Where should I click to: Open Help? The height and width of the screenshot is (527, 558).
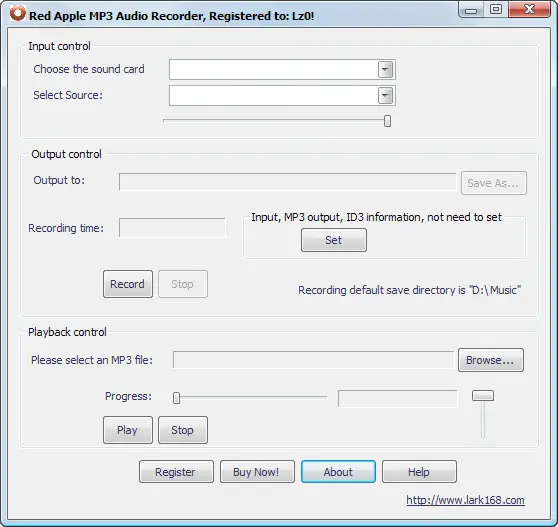point(419,472)
